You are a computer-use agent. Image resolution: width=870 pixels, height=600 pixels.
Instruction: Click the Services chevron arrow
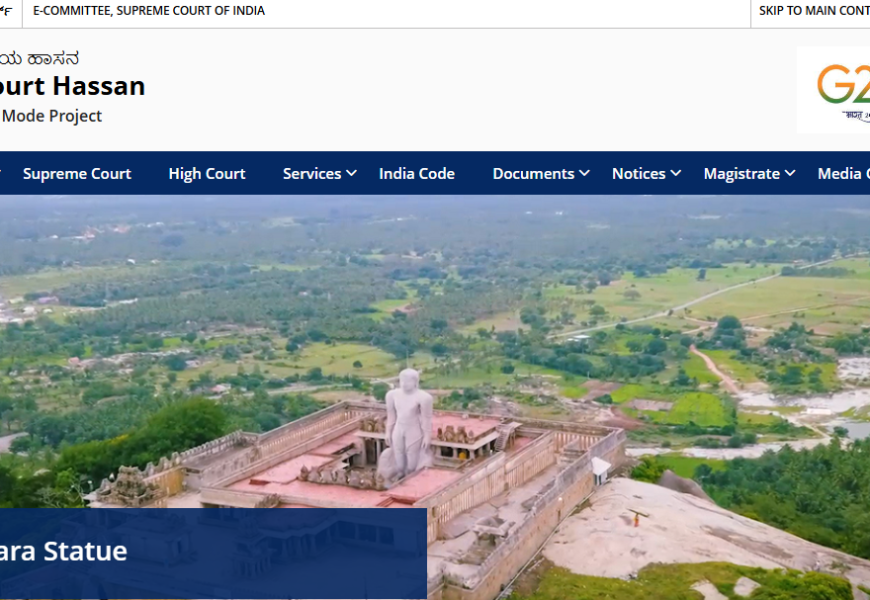pos(352,174)
